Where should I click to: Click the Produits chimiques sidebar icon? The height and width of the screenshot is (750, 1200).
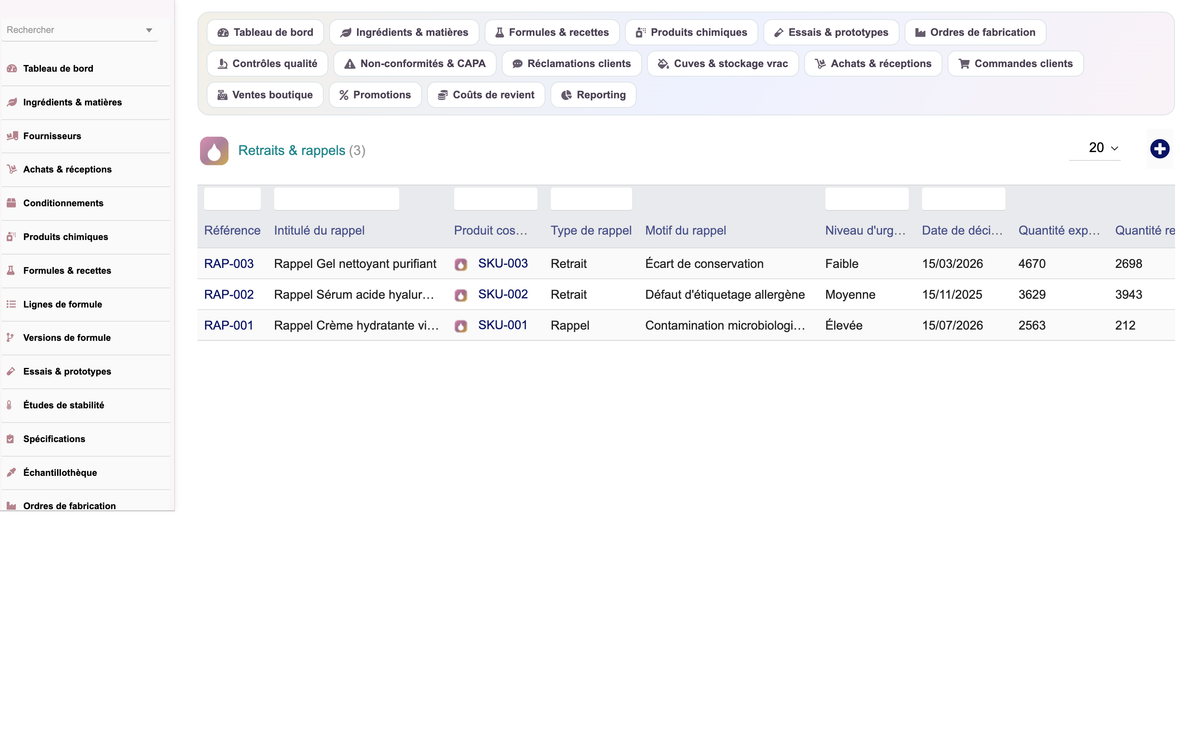point(12,237)
